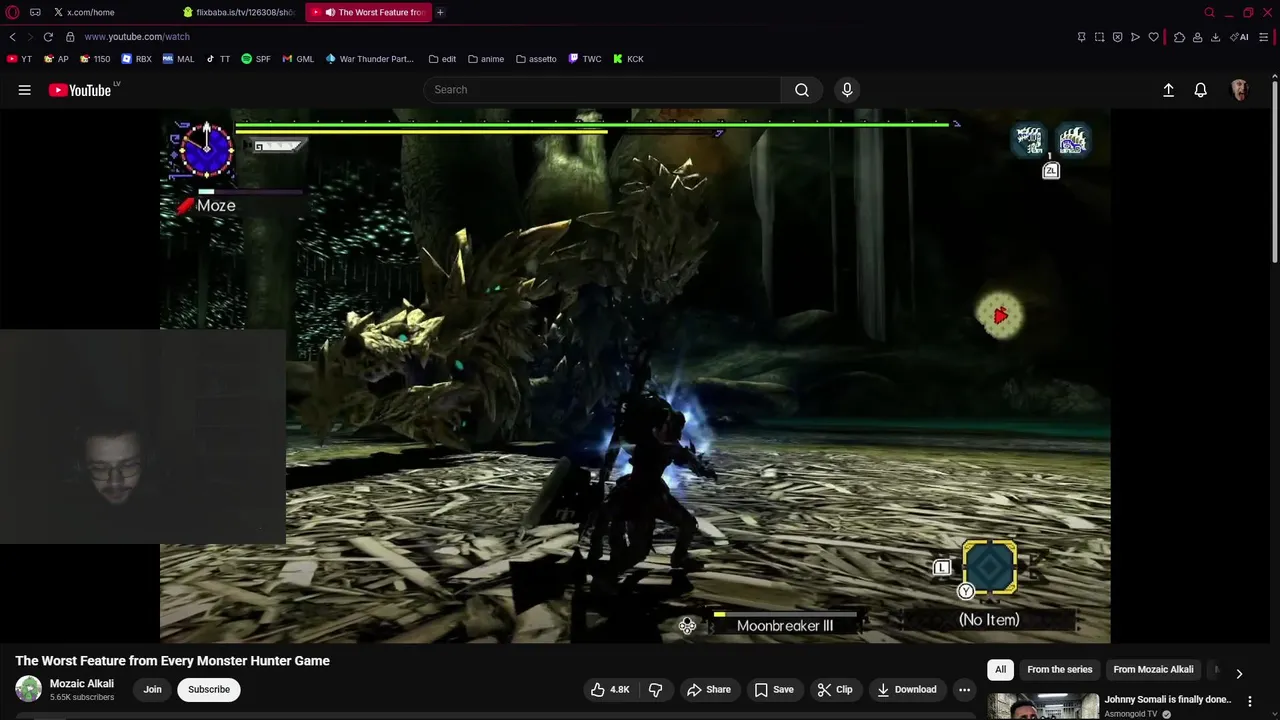Go back to the previous page
The image size is (1280, 720).
[13, 37]
